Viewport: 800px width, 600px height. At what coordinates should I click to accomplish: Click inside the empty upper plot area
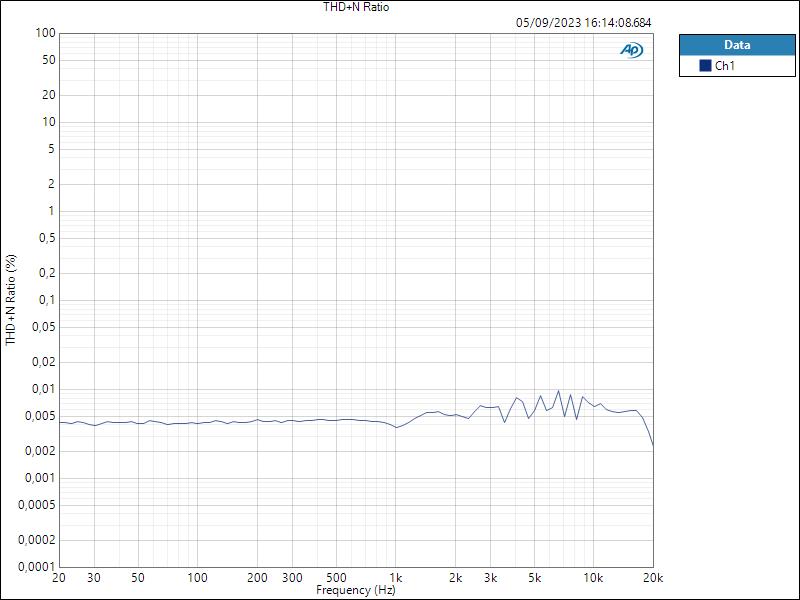pos(350,150)
